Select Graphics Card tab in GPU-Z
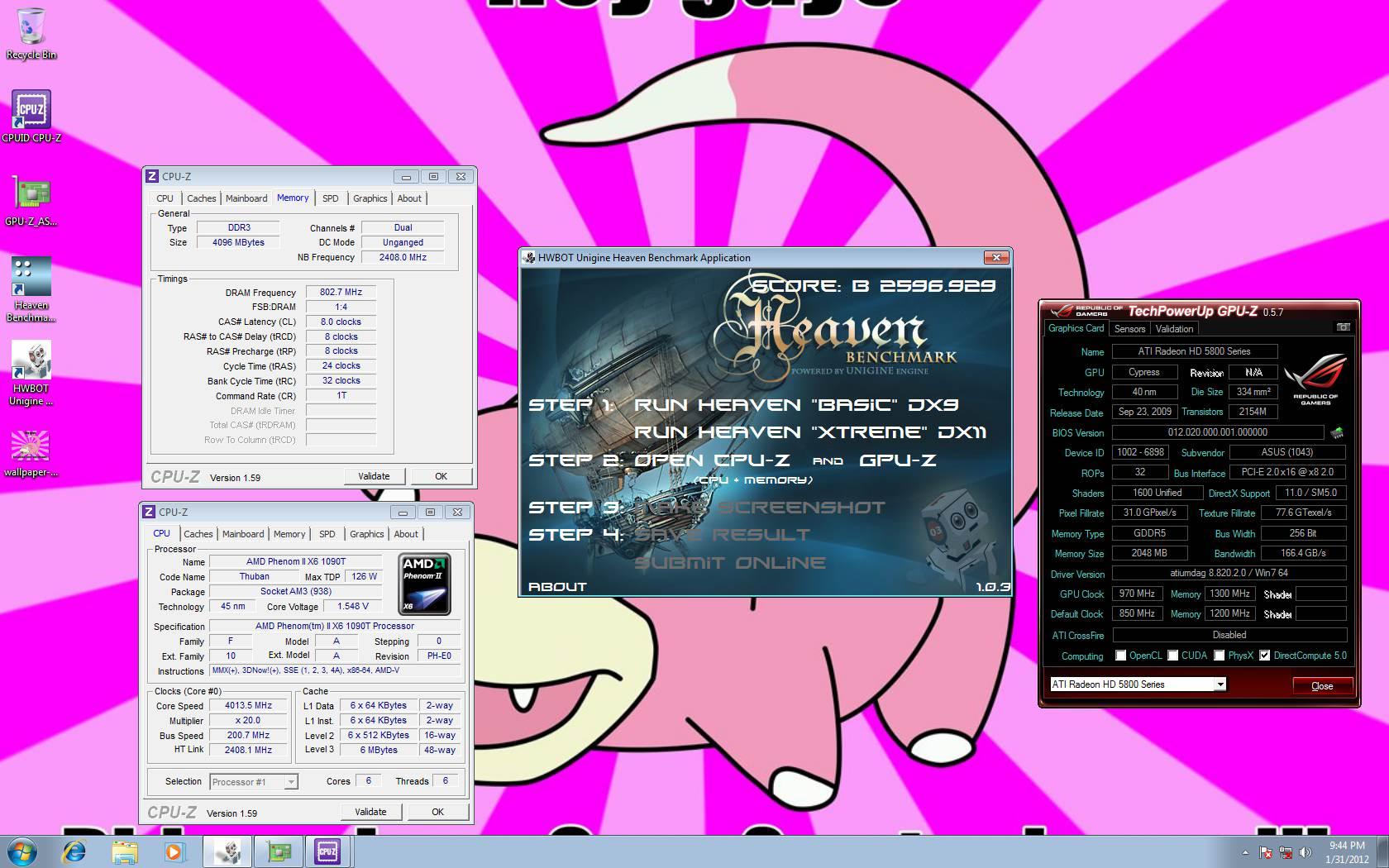Viewport: 1389px width, 868px height. 1076,328
